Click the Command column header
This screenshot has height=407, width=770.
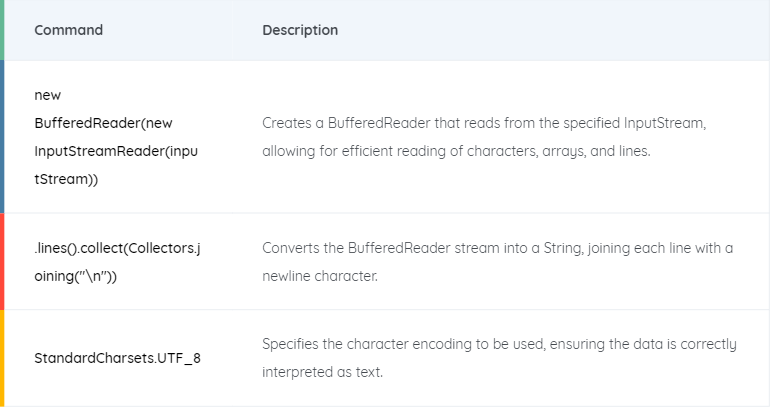(68, 30)
